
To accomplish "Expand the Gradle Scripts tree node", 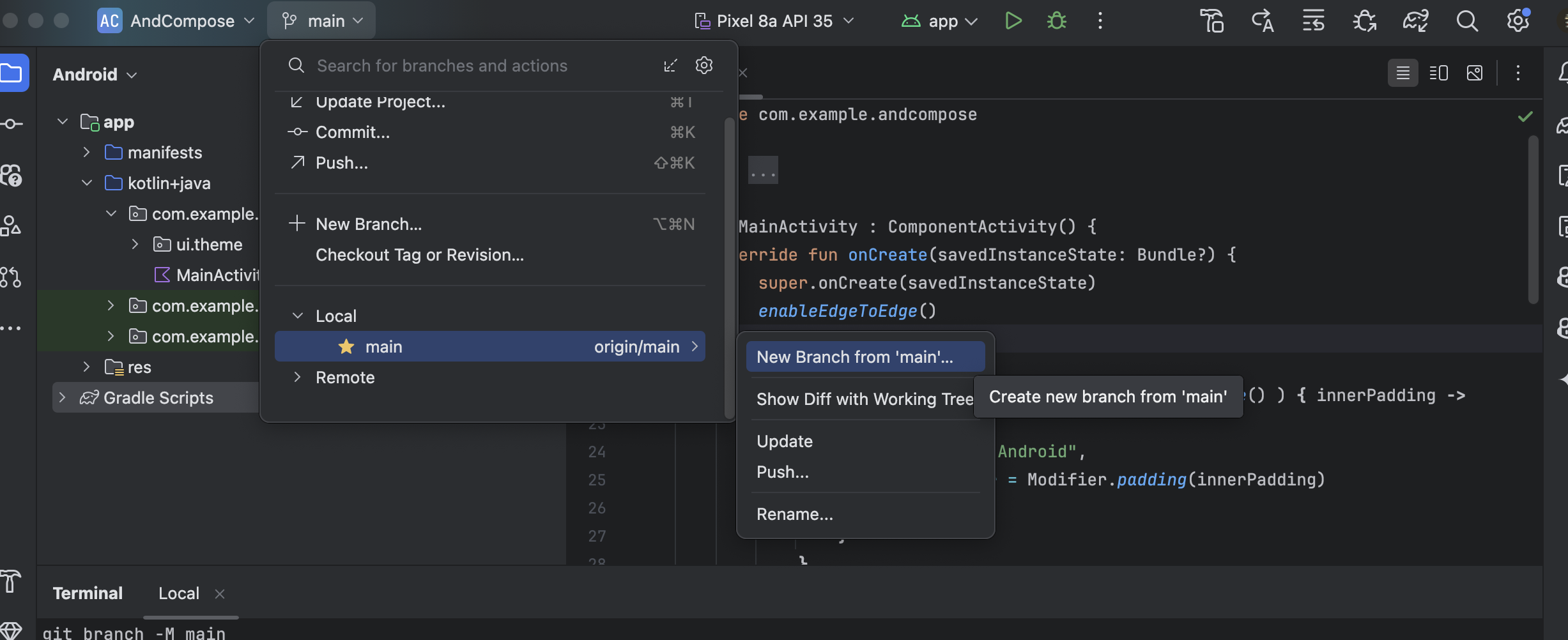I will 62,398.
